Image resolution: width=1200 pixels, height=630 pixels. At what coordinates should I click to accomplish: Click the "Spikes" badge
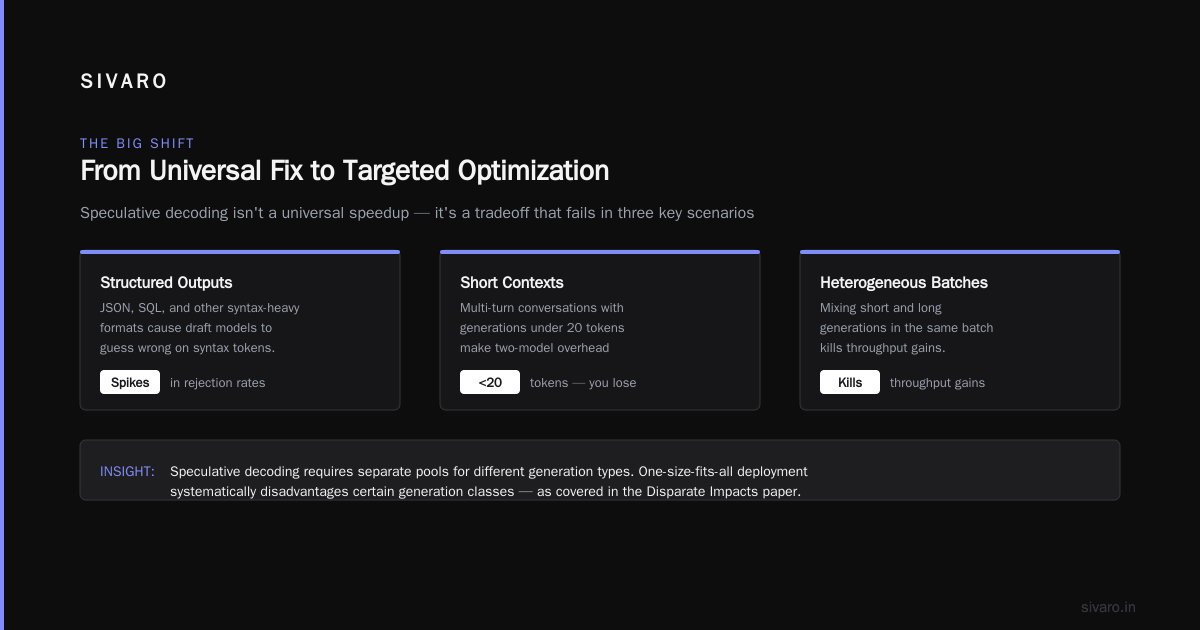tap(130, 382)
